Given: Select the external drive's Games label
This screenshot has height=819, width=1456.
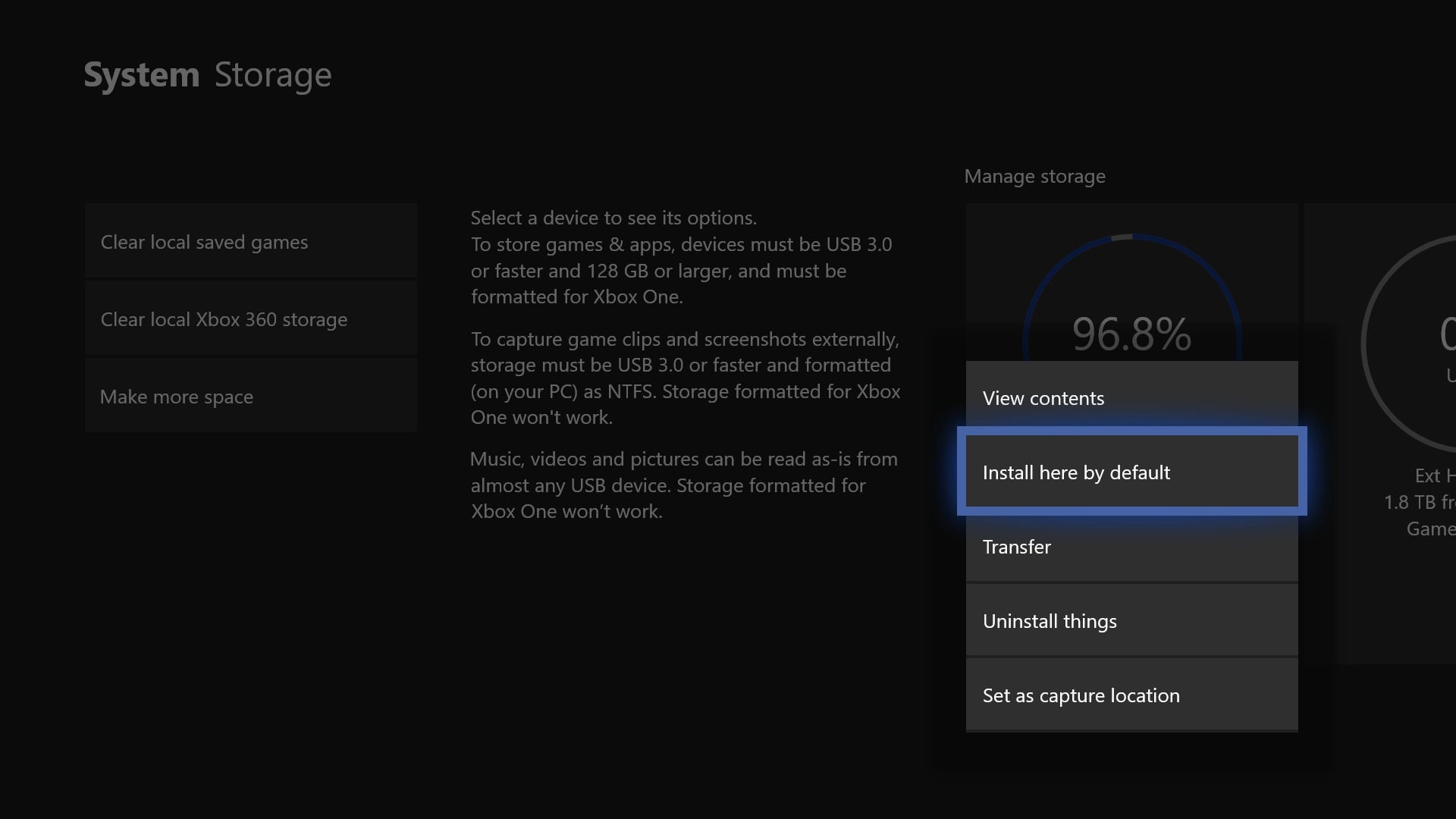Looking at the screenshot, I should coord(1432,529).
